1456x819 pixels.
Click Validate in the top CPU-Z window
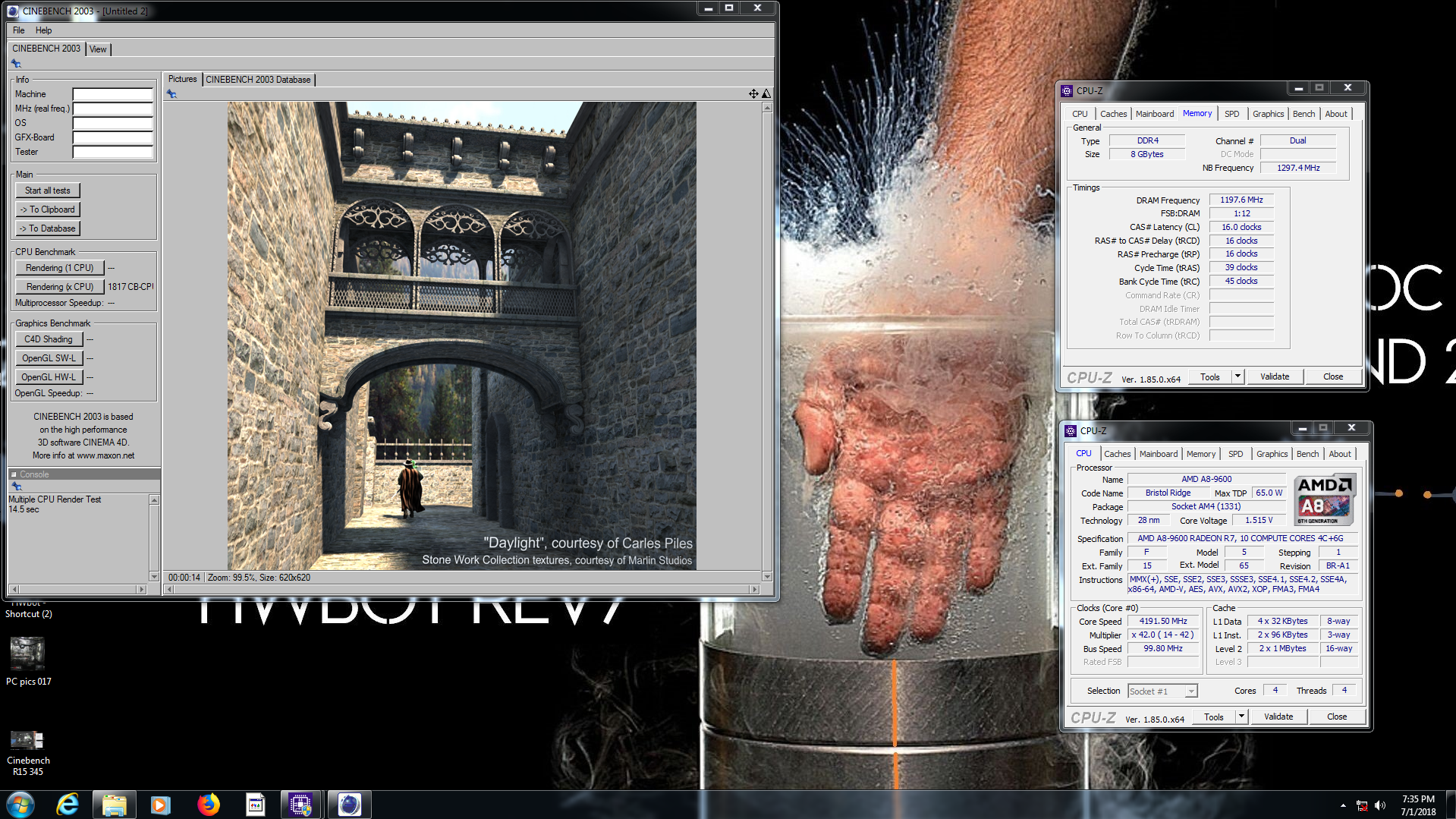pos(1275,376)
